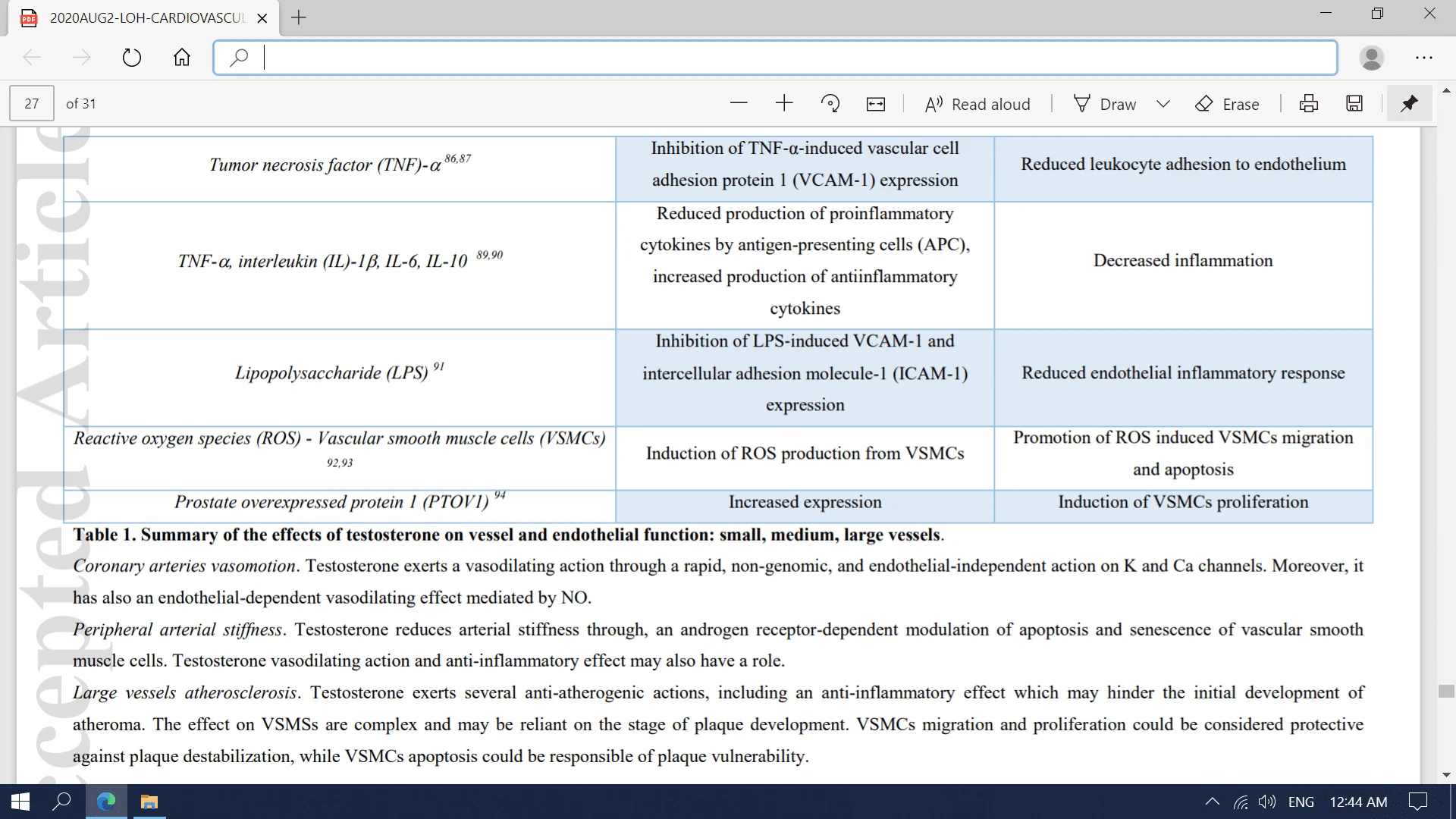Click the scrollbar up arrow
1456x819 pixels.
pyautogui.click(x=1446, y=91)
